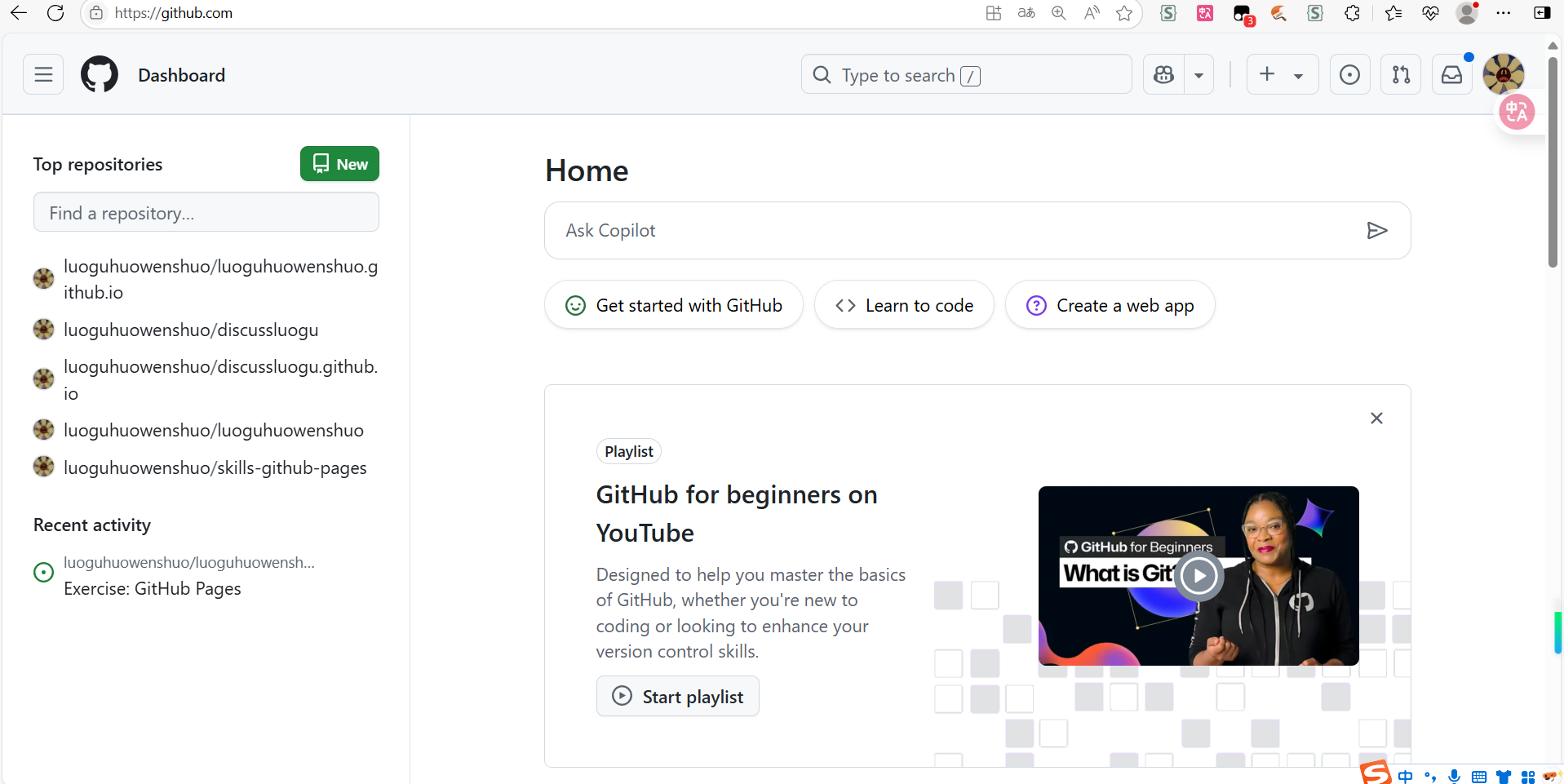Image resolution: width=1564 pixels, height=784 pixels.
Task: Open Issues icon in header
Action: (x=1349, y=75)
